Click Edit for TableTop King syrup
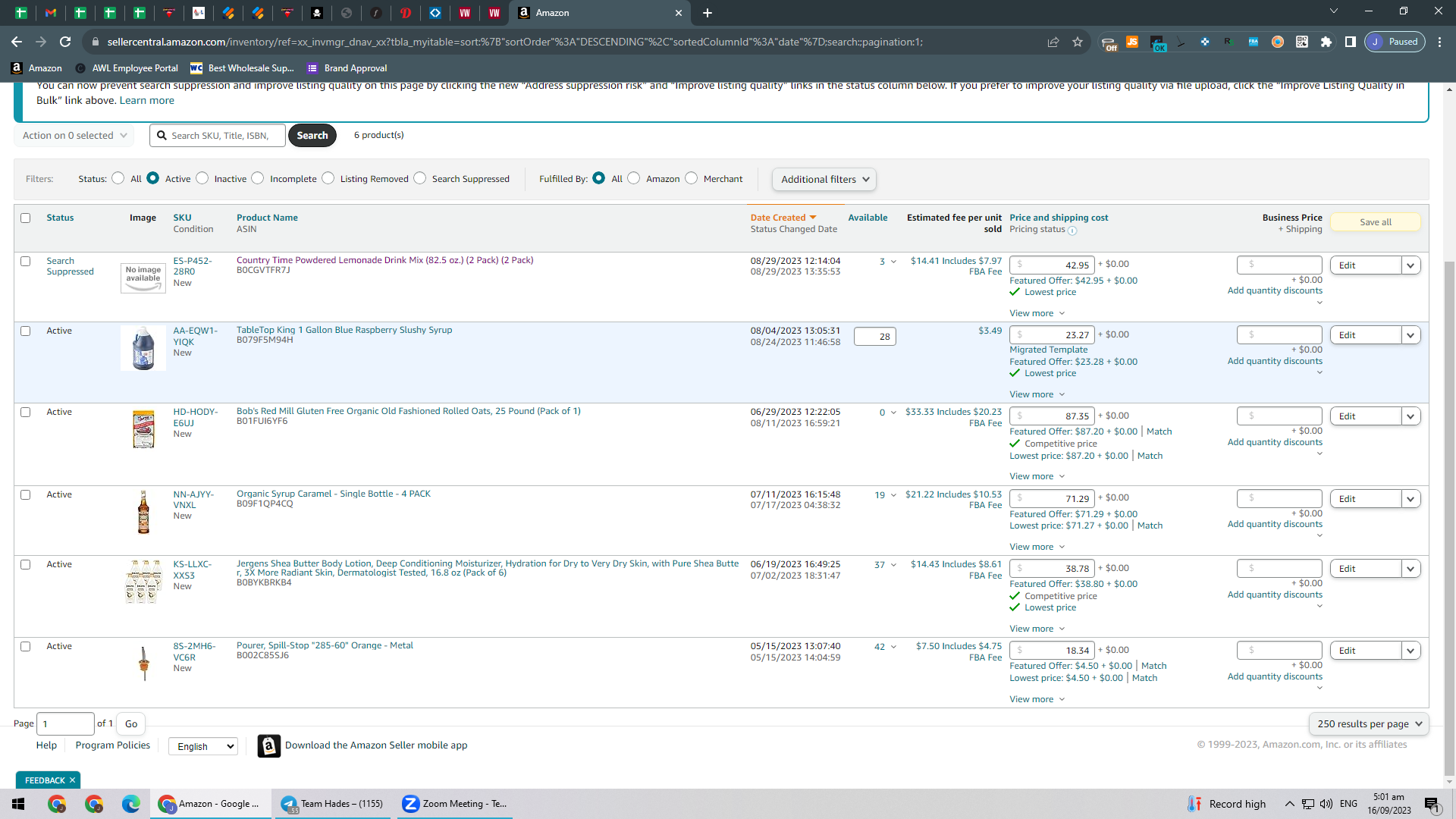This screenshot has width=1456, height=819. coord(1365,335)
